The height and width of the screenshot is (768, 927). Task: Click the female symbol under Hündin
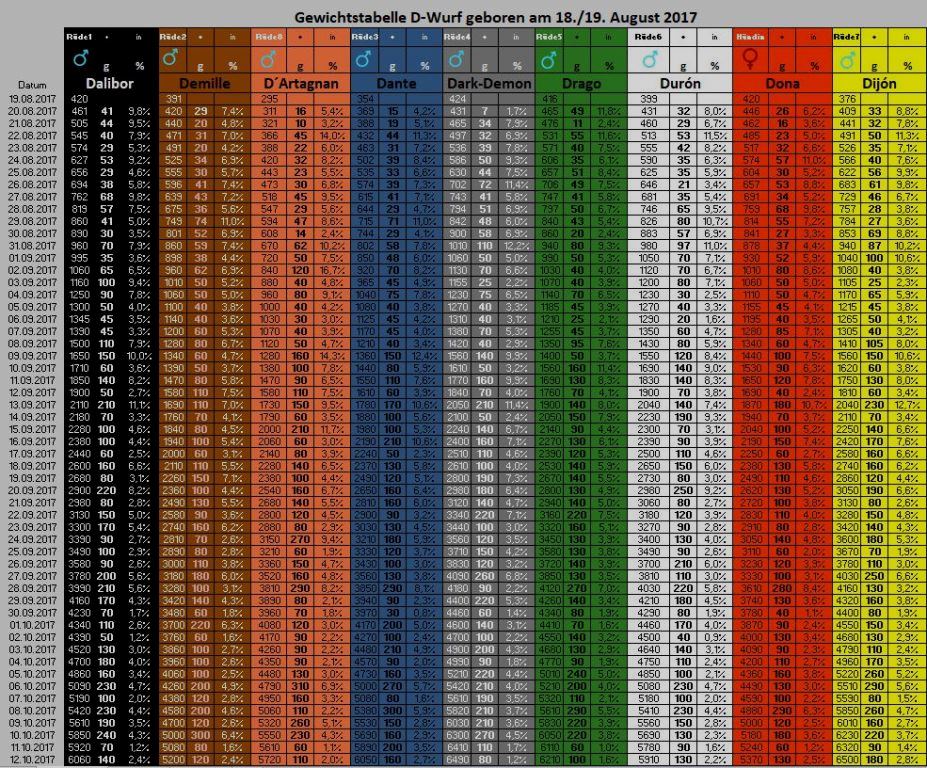click(x=750, y=59)
